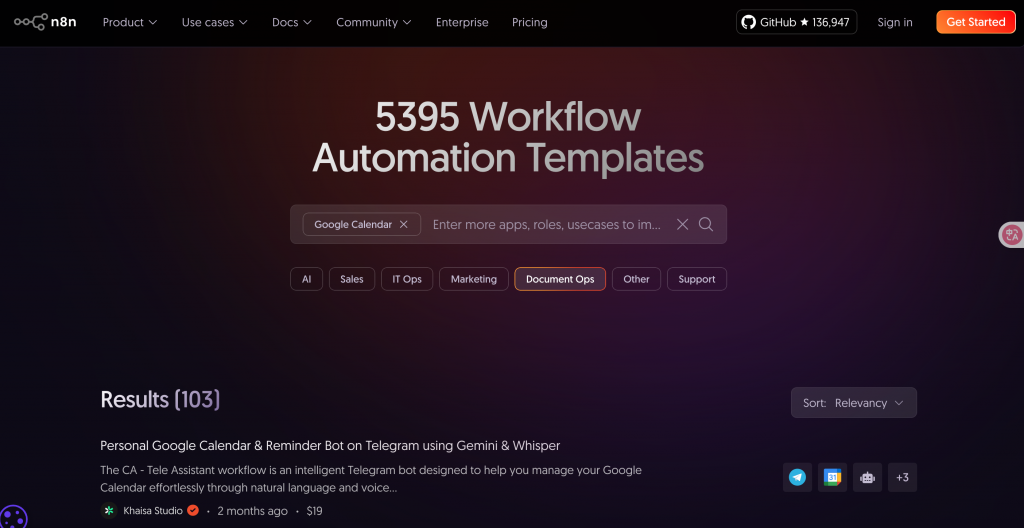
Task: Open the Khaisa Studio creator profile
Action: (x=153, y=510)
